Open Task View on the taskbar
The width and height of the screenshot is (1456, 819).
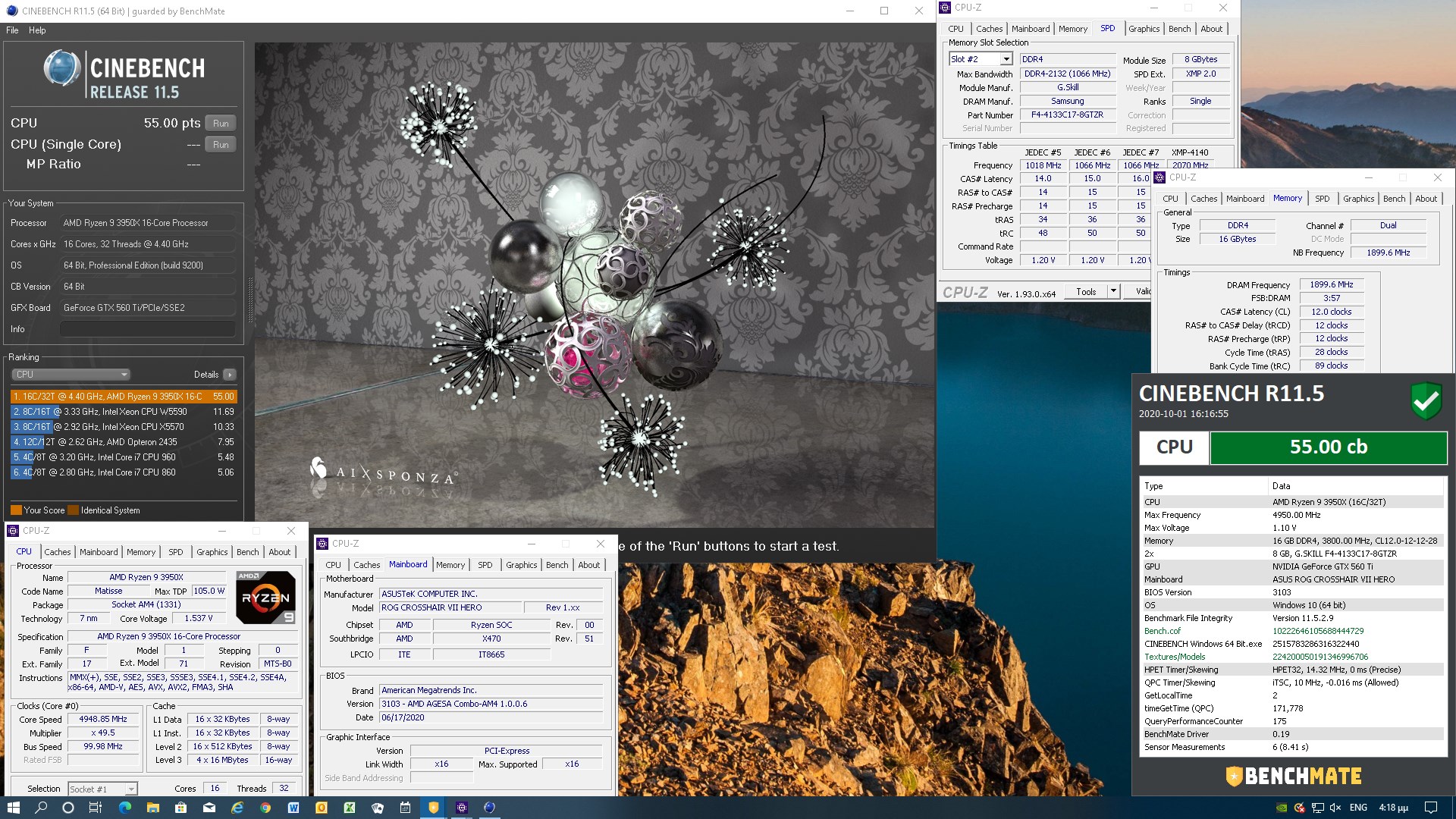click(96, 808)
